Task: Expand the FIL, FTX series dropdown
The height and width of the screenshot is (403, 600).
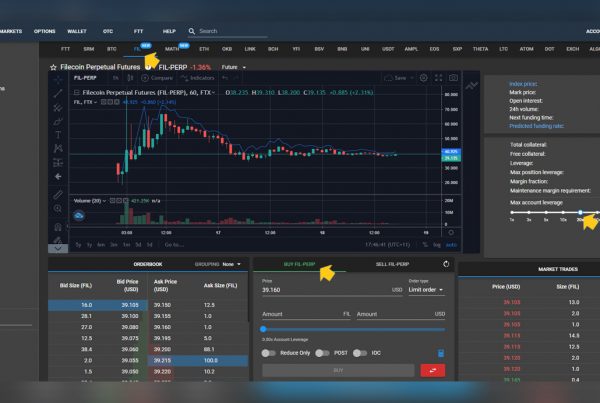Action: click(96, 102)
